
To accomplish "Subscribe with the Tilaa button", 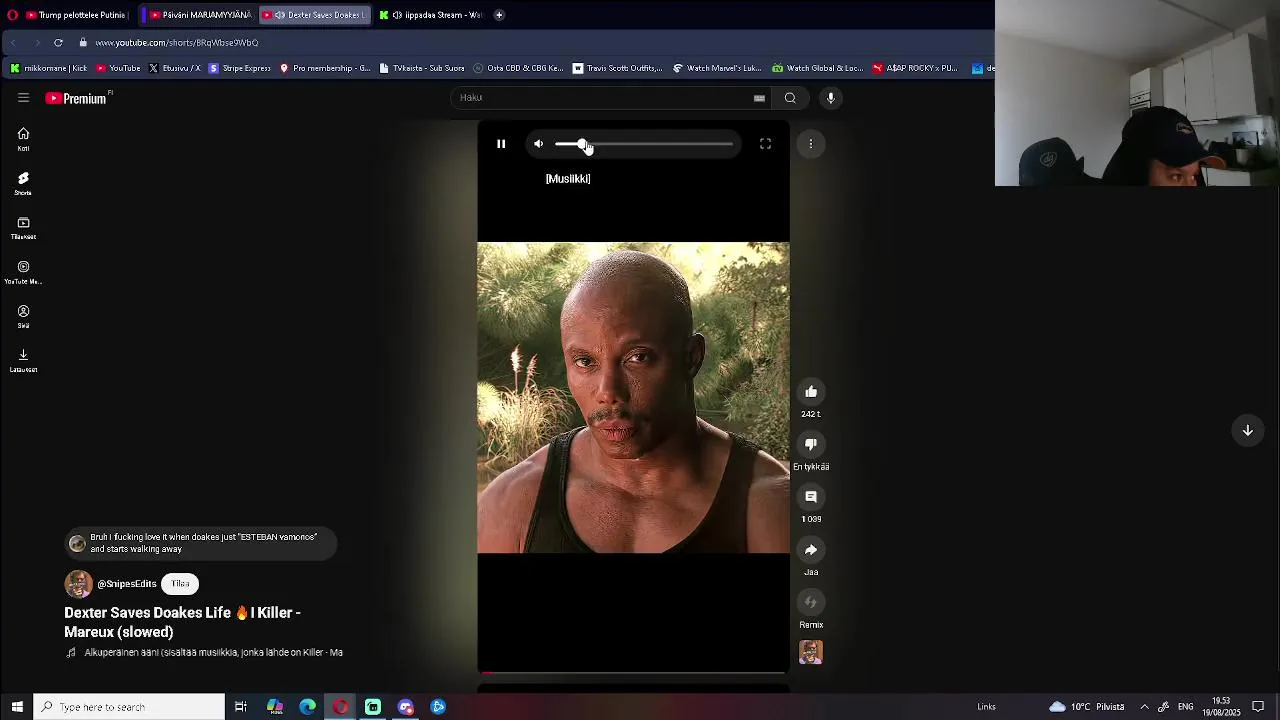I will [180, 584].
